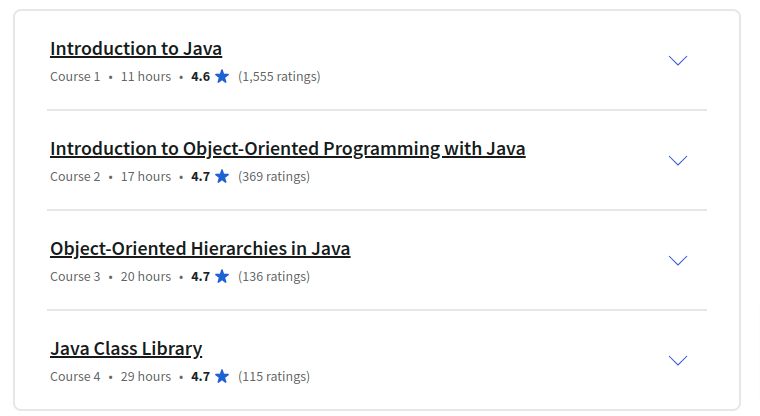The image size is (760, 416).
Task: Click the star icon next to 136 ratings
Action: (222, 276)
